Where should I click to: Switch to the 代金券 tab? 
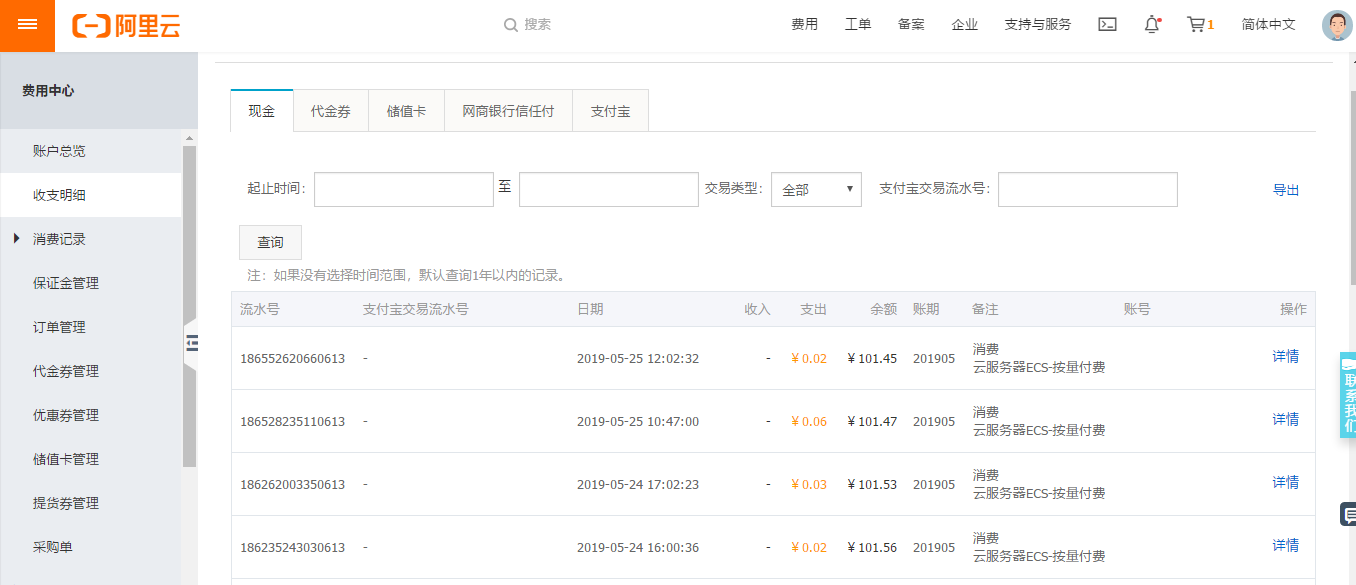click(x=330, y=111)
